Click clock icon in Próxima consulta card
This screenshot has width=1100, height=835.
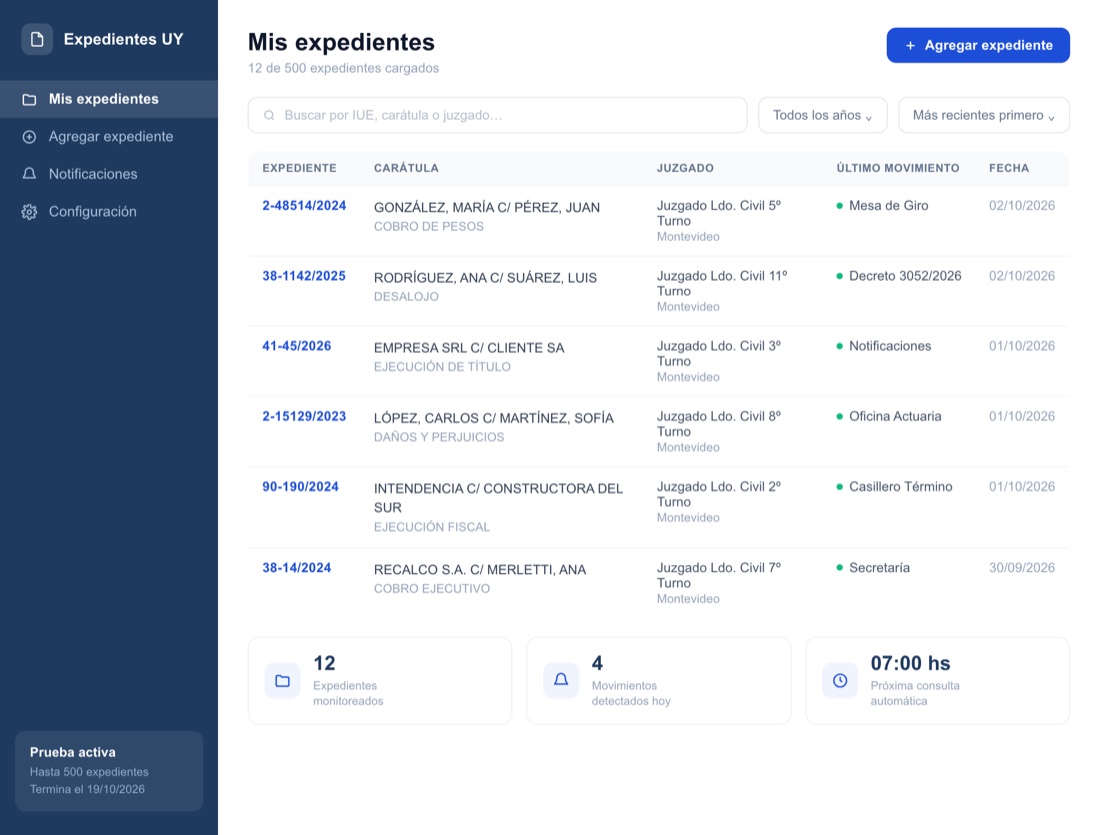click(x=840, y=681)
